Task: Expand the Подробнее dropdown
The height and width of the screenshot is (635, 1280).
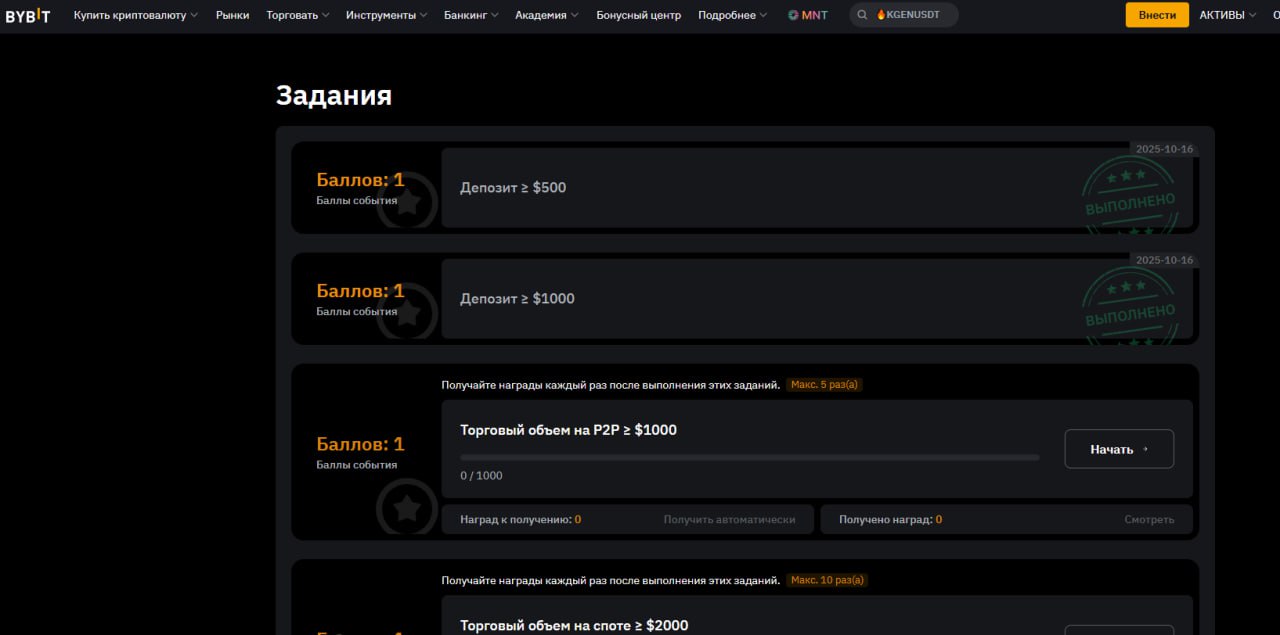Action: pos(727,15)
